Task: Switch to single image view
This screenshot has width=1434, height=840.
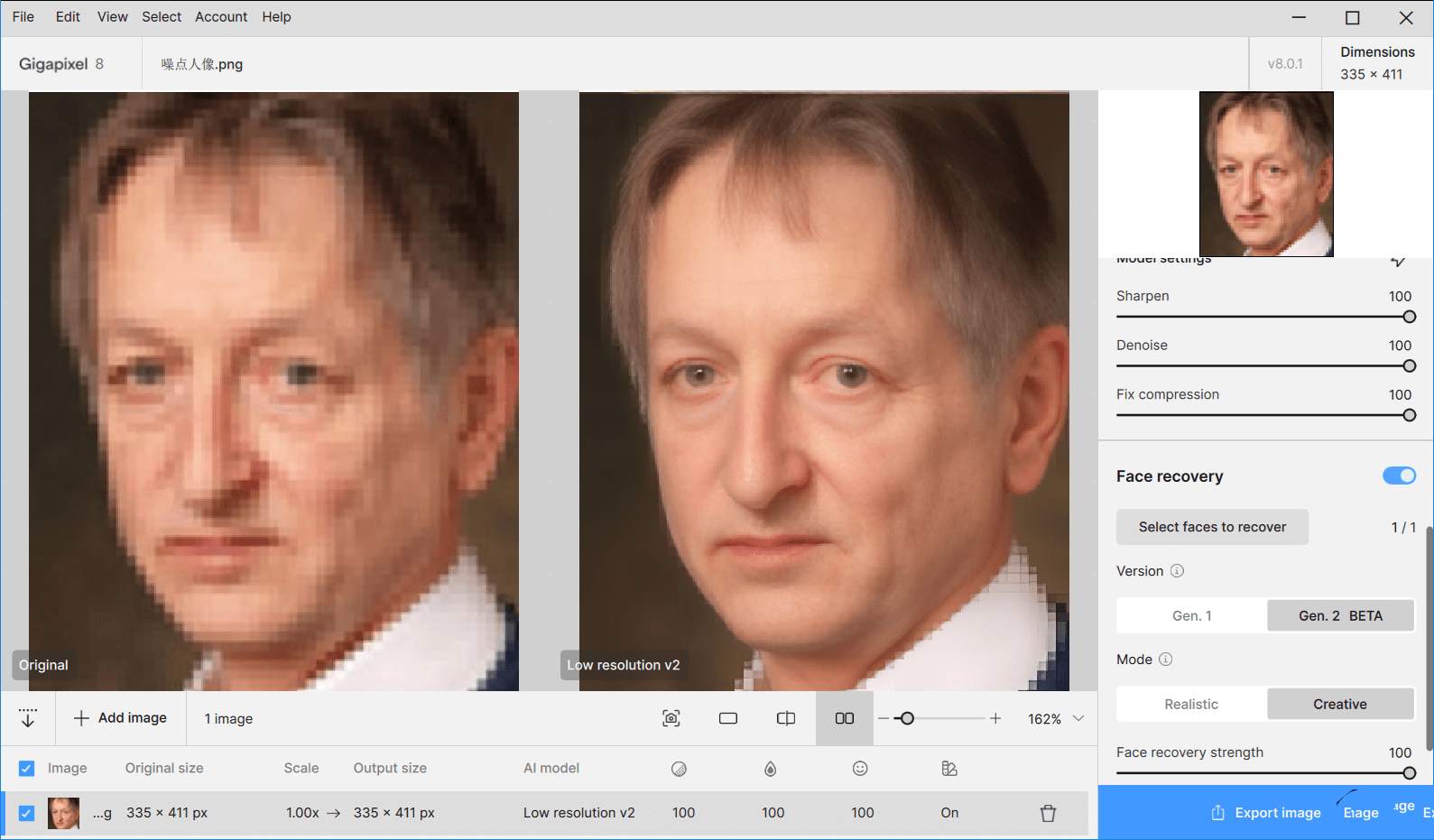Action: tap(728, 718)
